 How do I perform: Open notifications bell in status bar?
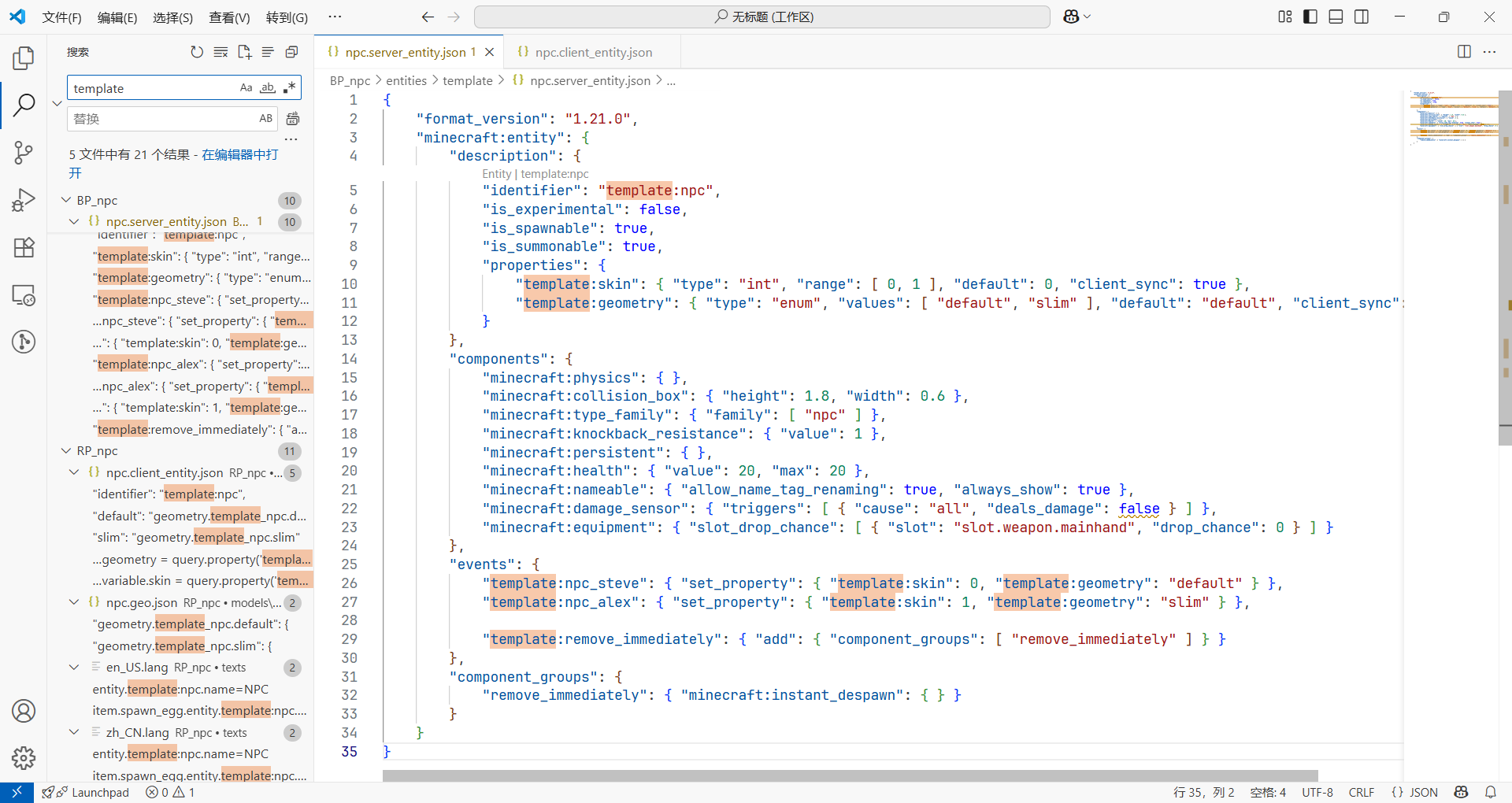point(1491,792)
